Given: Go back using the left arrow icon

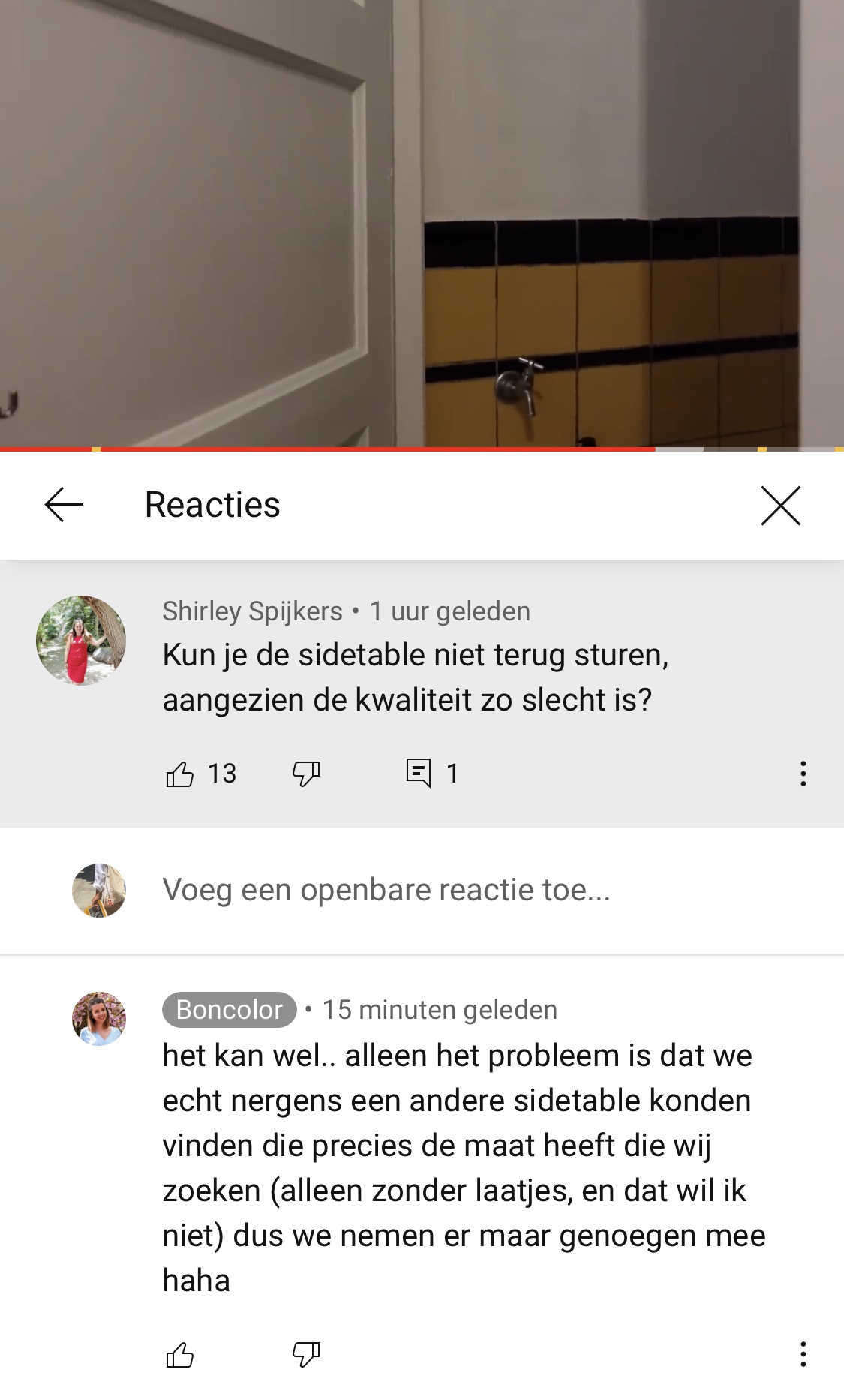Looking at the screenshot, I should (64, 505).
